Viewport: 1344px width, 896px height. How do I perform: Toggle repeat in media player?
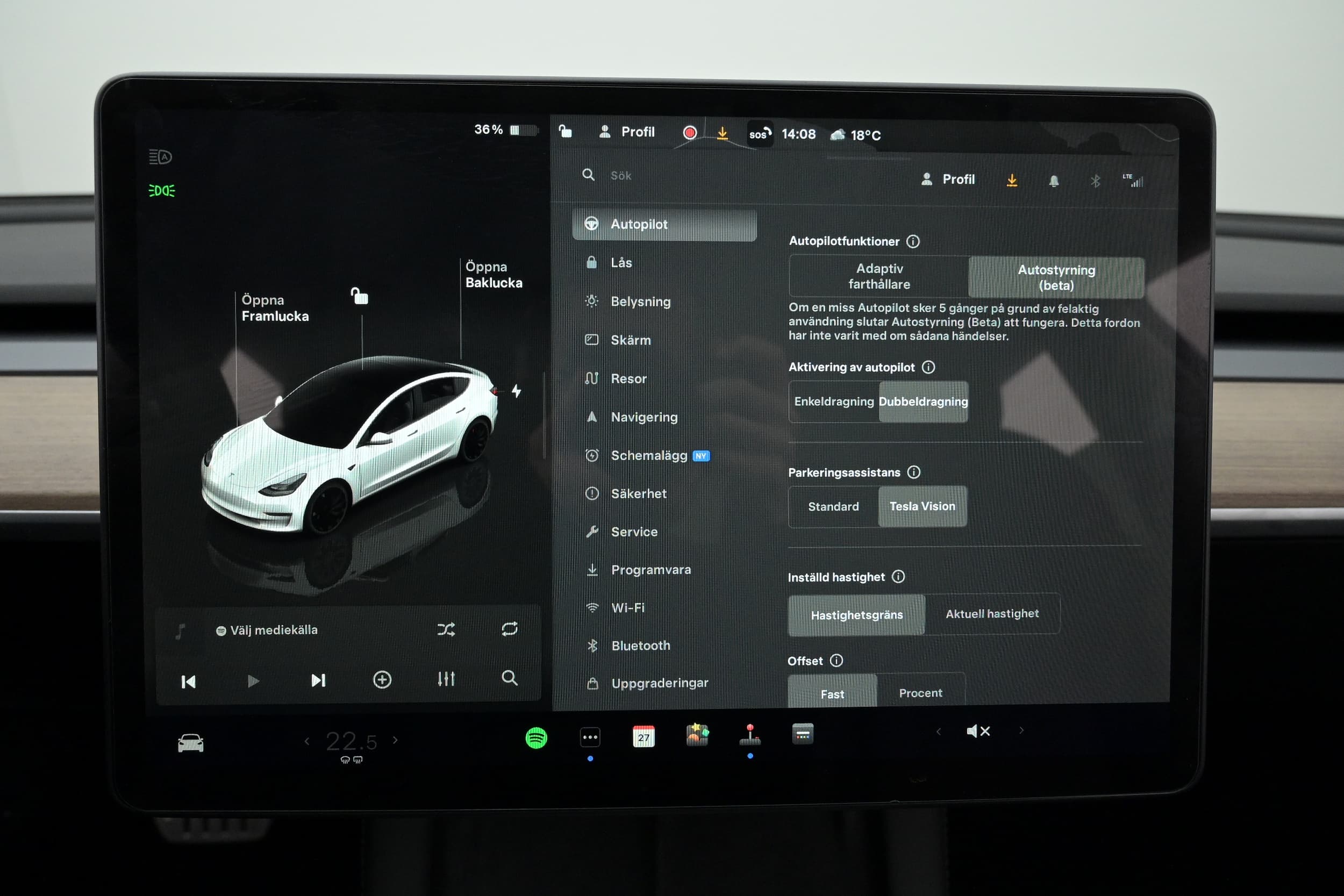(510, 629)
